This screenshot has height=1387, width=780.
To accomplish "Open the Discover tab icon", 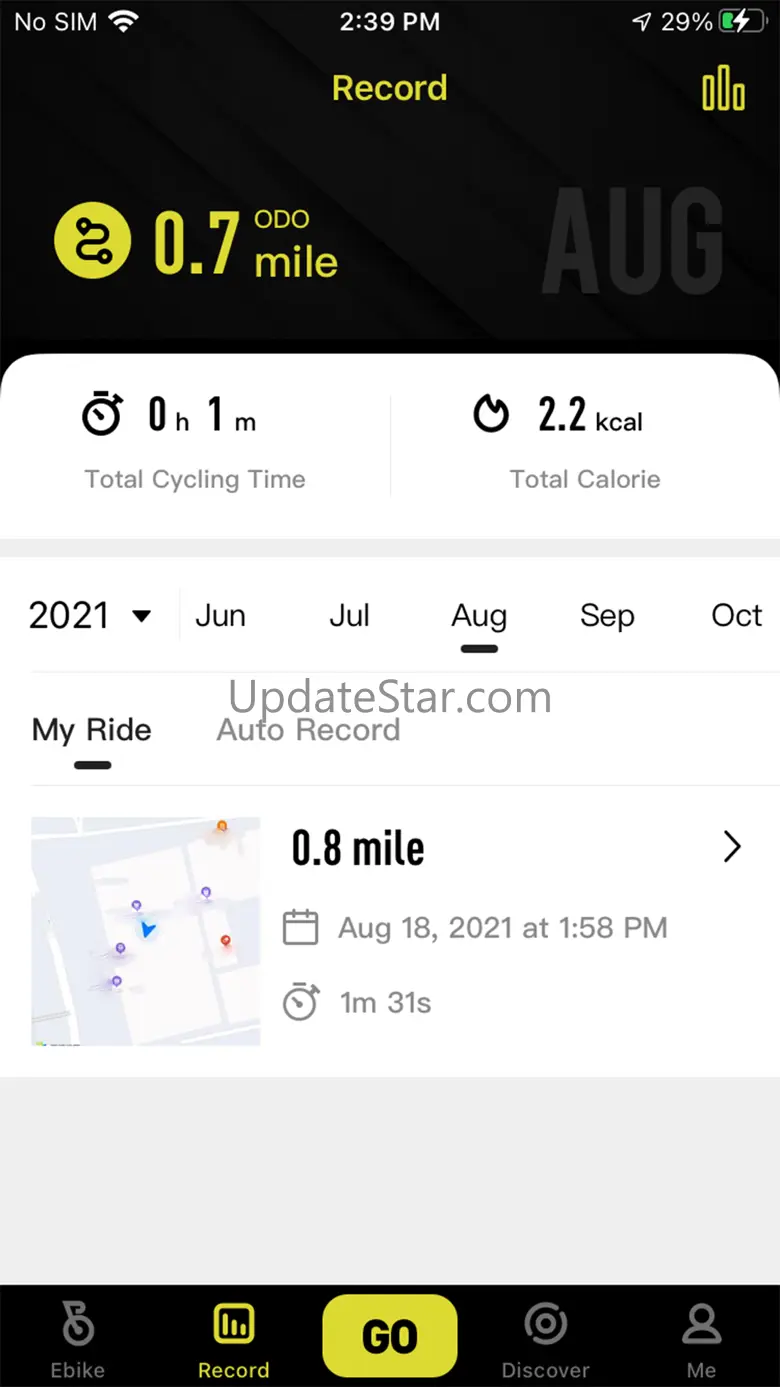I will pos(545,1325).
